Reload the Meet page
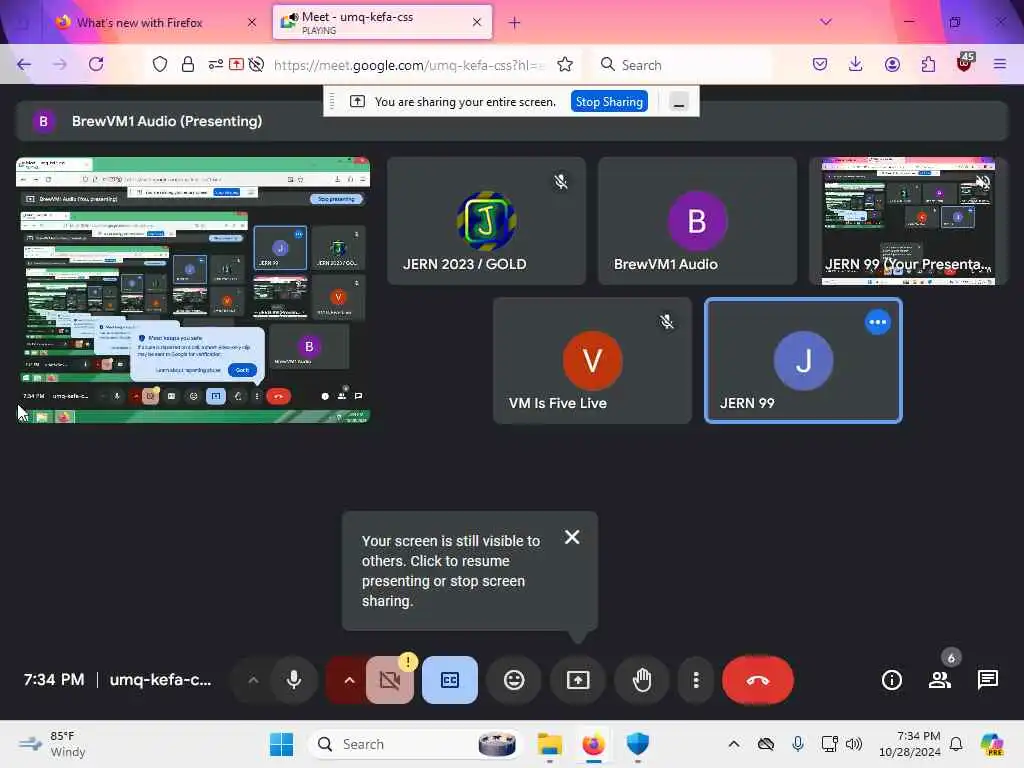 pyautogui.click(x=96, y=64)
